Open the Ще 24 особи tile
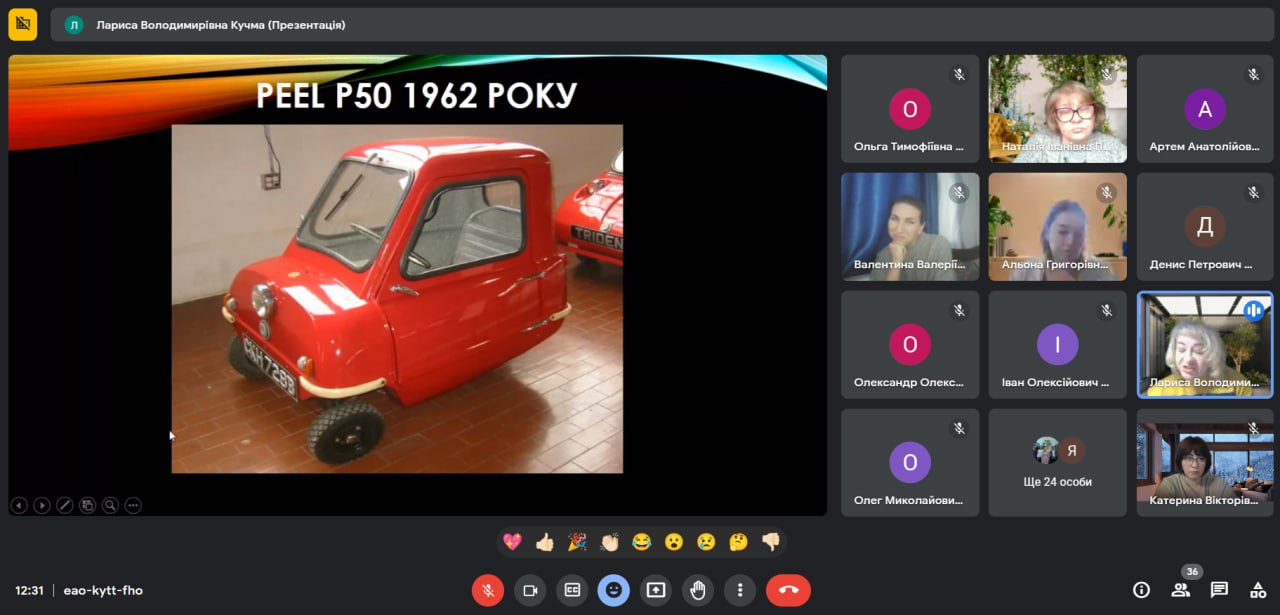This screenshot has height=615, width=1280. tap(1058, 462)
